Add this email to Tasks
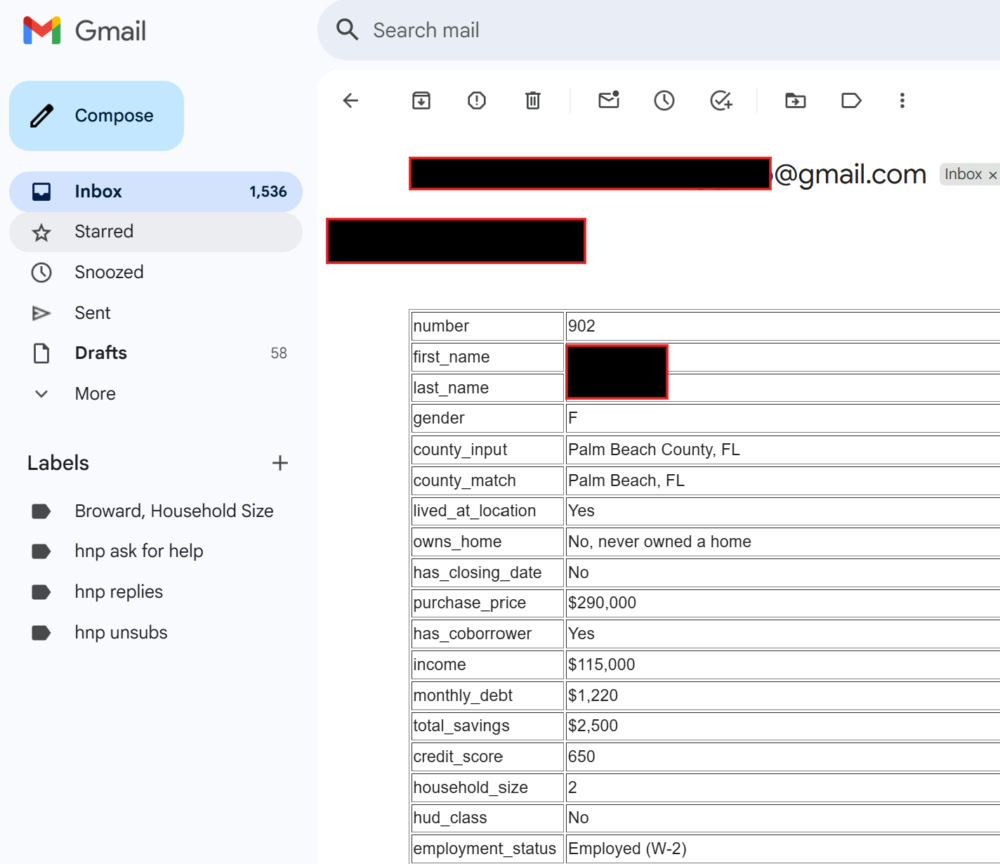This screenshot has width=1000, height=864. tap(721, 100)
